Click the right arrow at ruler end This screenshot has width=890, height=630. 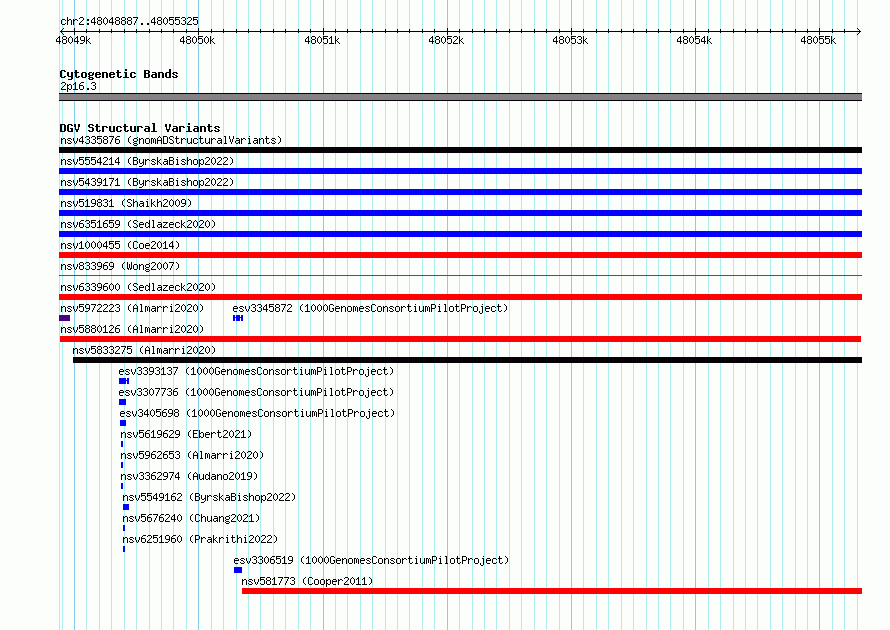click(x=859, y=31)
